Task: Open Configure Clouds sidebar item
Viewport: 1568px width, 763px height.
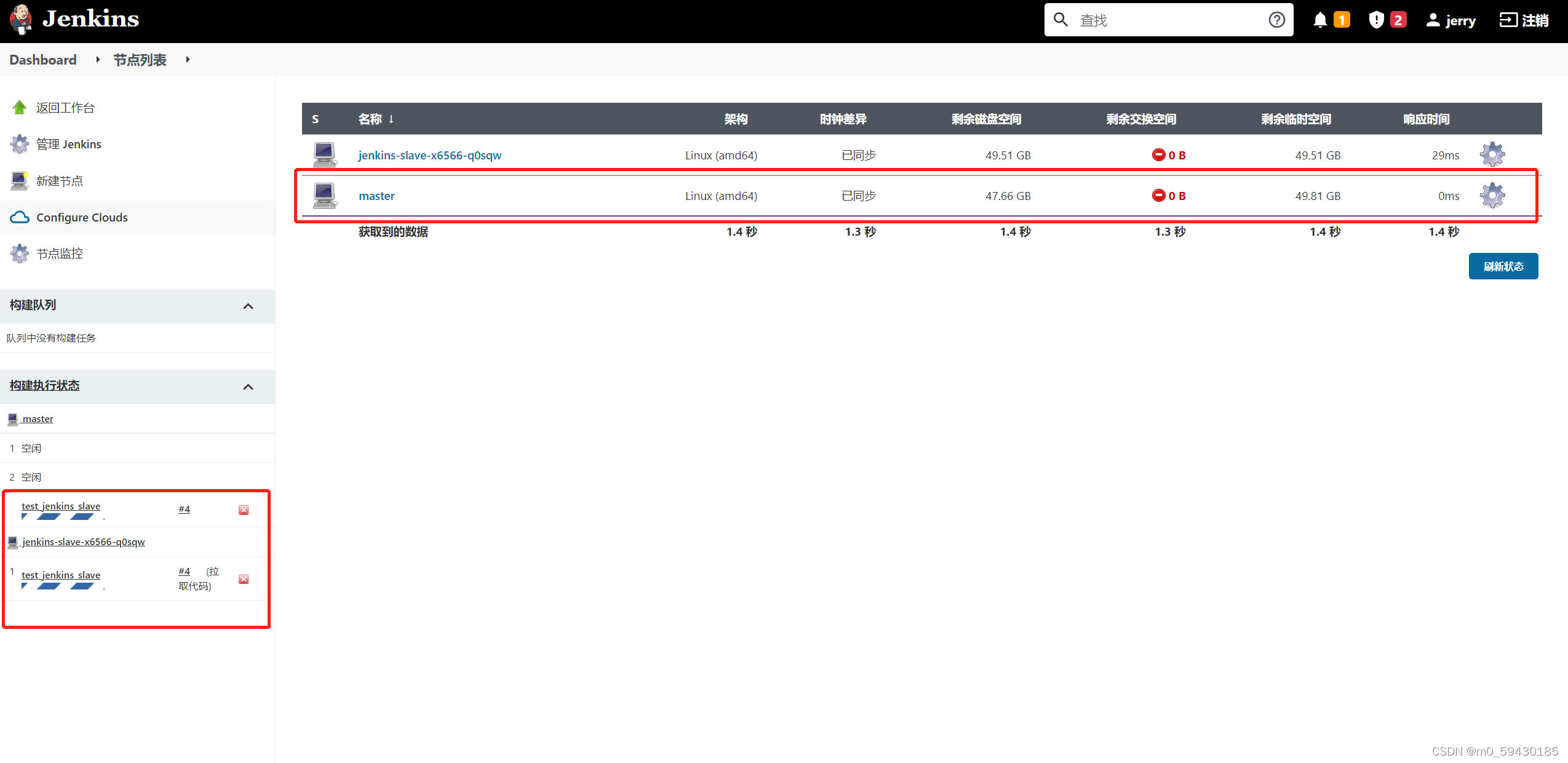Action: 82,217
